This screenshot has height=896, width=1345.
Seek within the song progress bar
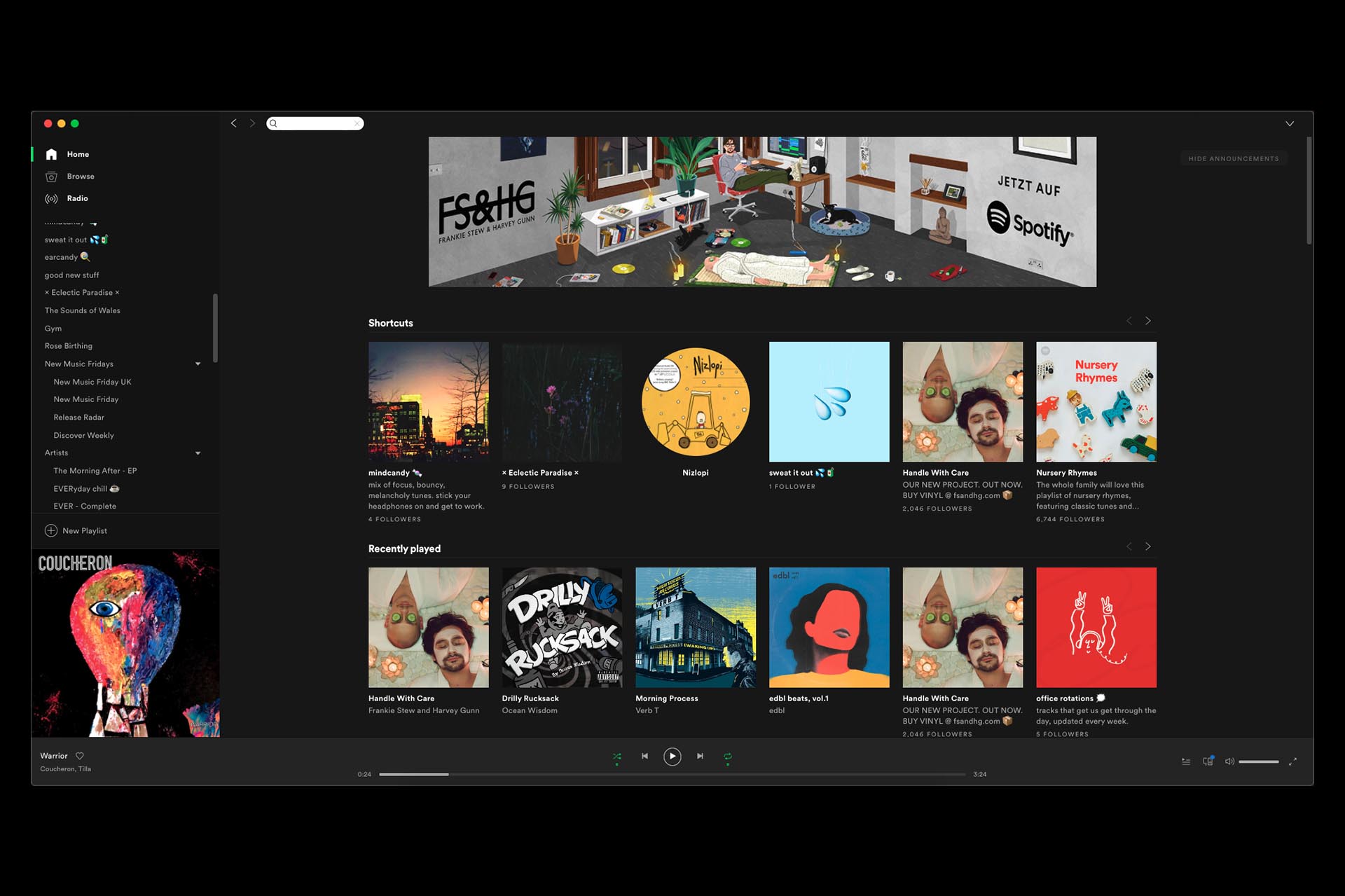672,775
